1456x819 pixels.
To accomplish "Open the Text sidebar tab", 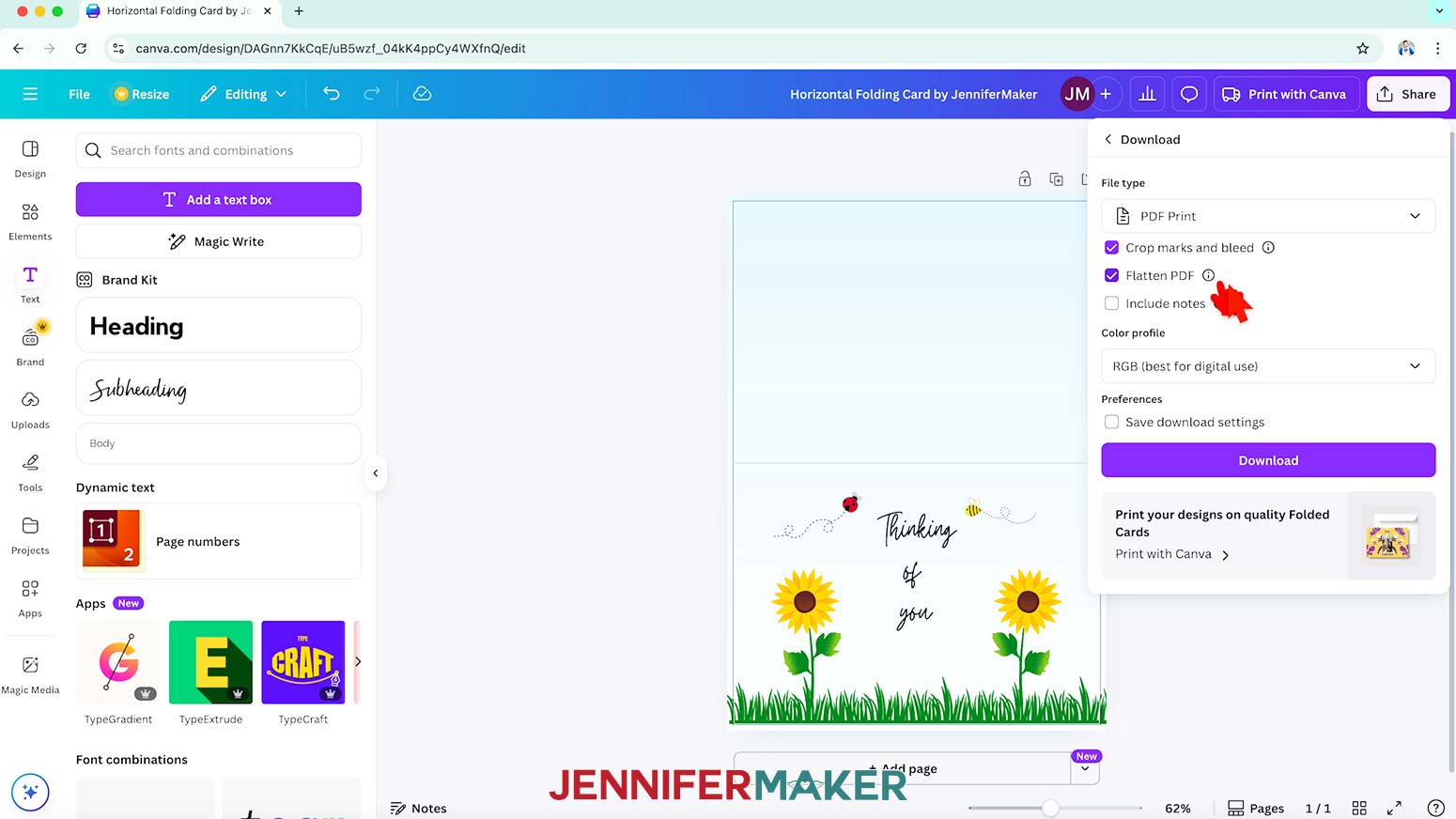I will (30, 285).
